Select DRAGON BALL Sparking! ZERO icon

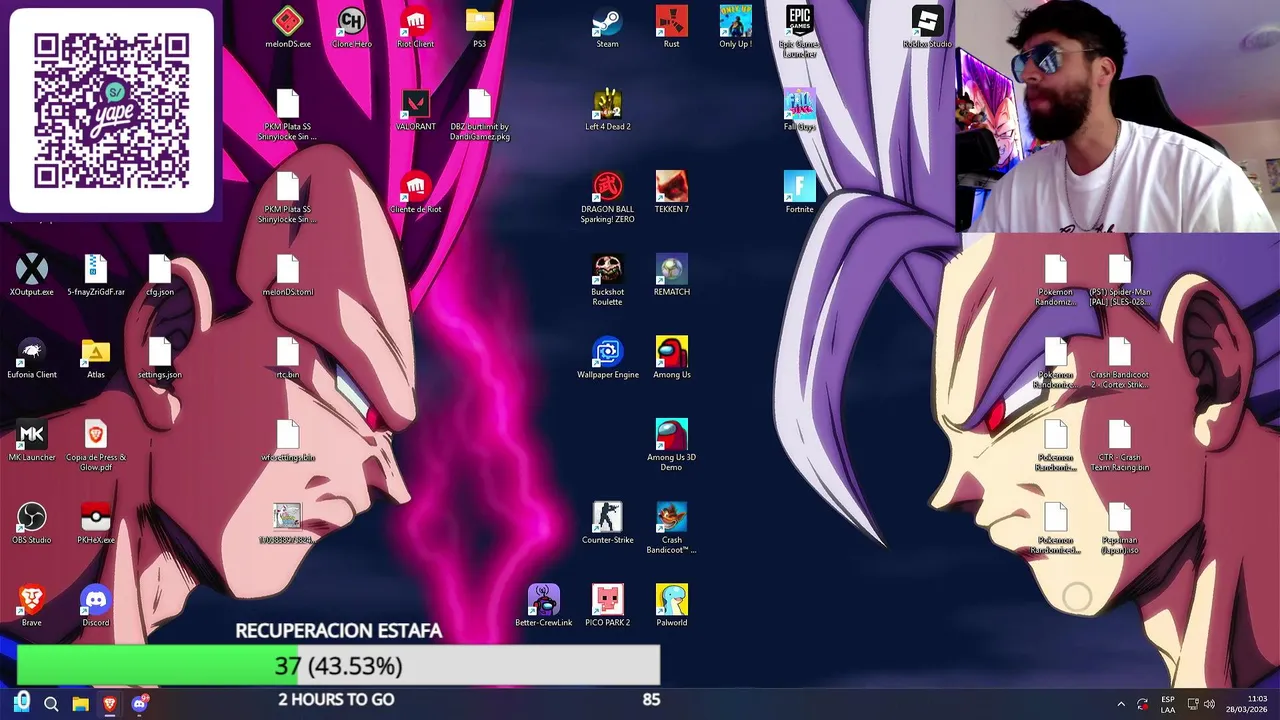tap(607, 198)
